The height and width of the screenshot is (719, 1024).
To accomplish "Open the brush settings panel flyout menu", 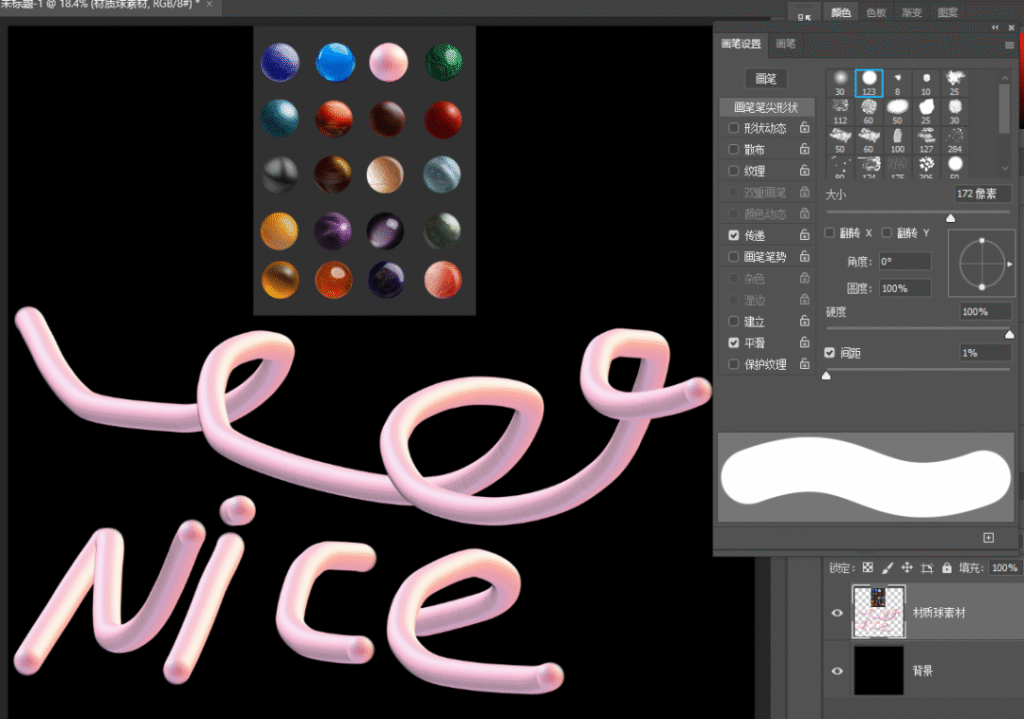I will tap(1009, 45).
